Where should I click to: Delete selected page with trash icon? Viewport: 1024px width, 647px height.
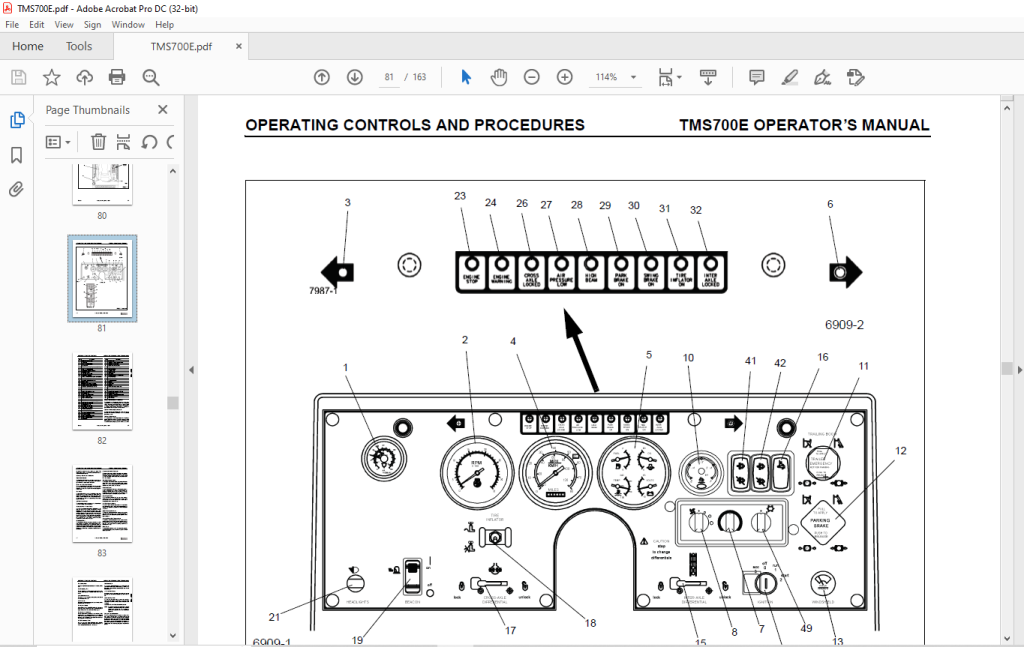98,142
